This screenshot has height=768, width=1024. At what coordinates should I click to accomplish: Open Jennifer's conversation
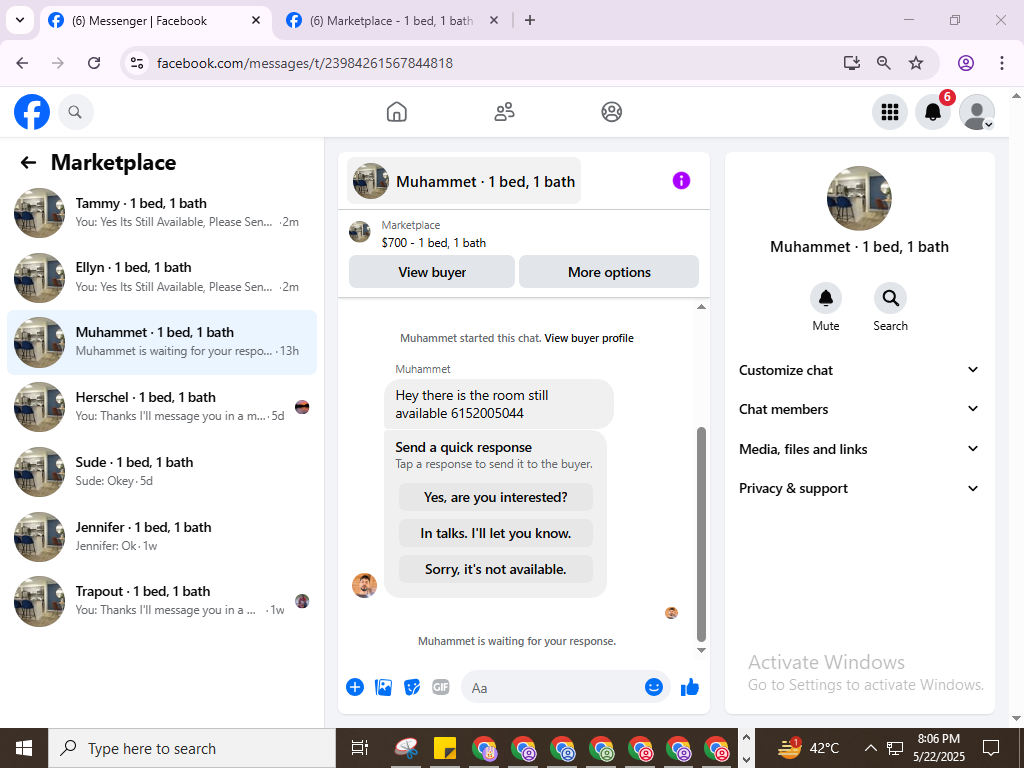click(x=162, y=536)
